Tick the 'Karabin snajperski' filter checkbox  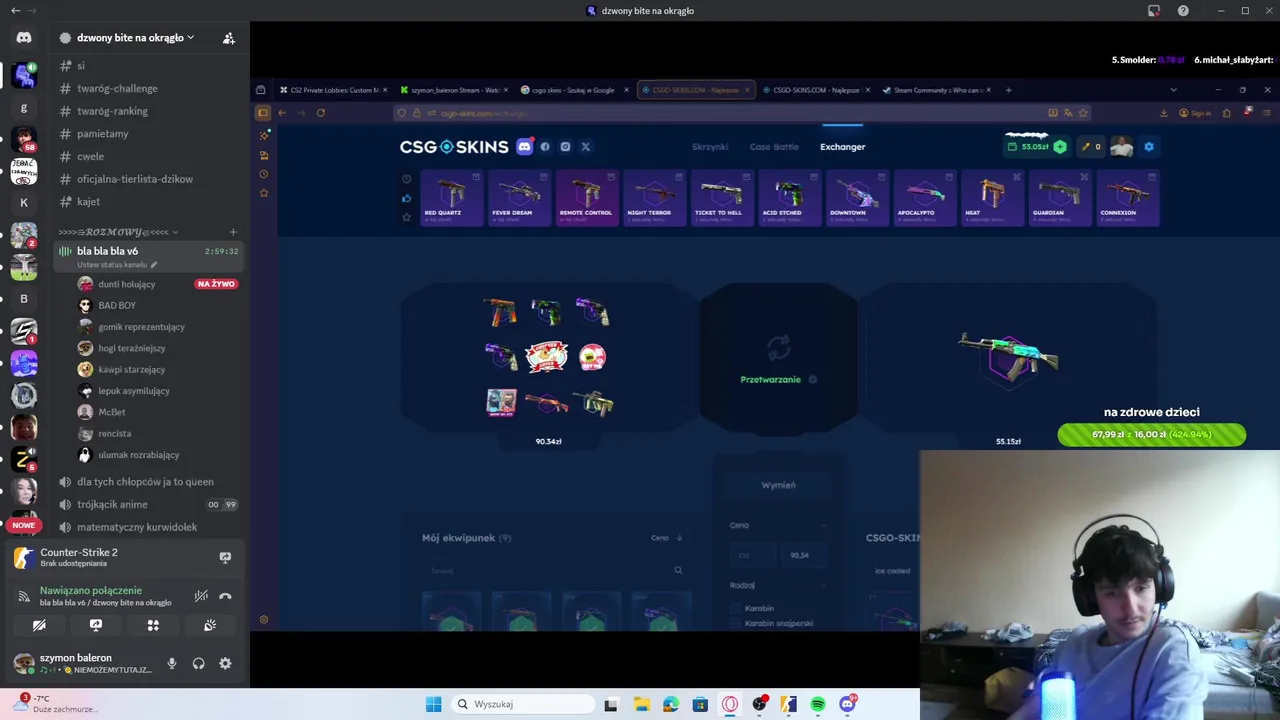(736, 623)
